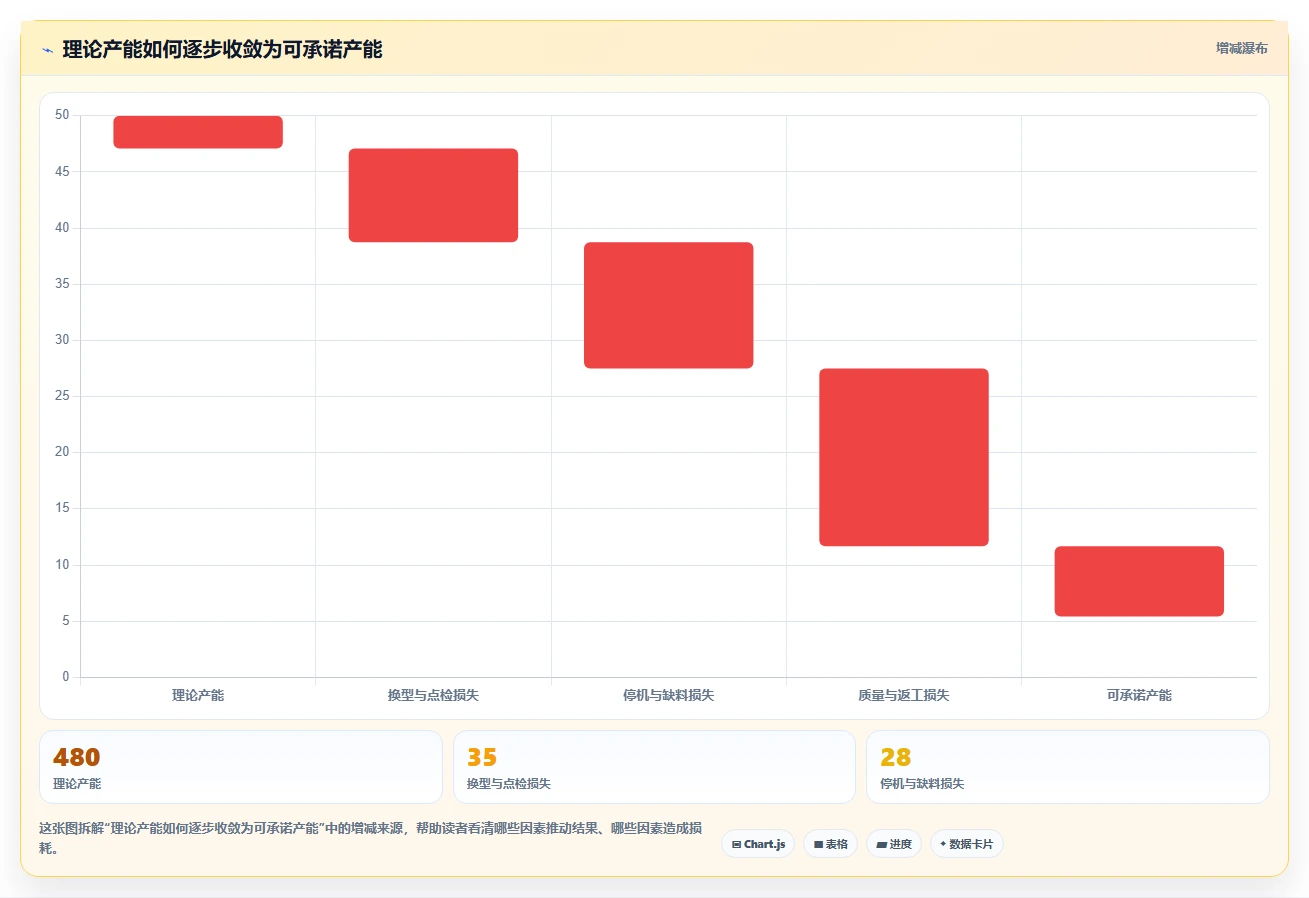The height and width of the screenshot is (898, 1309).
Task: Click the Chart.js tag chip
Action: 758,844
